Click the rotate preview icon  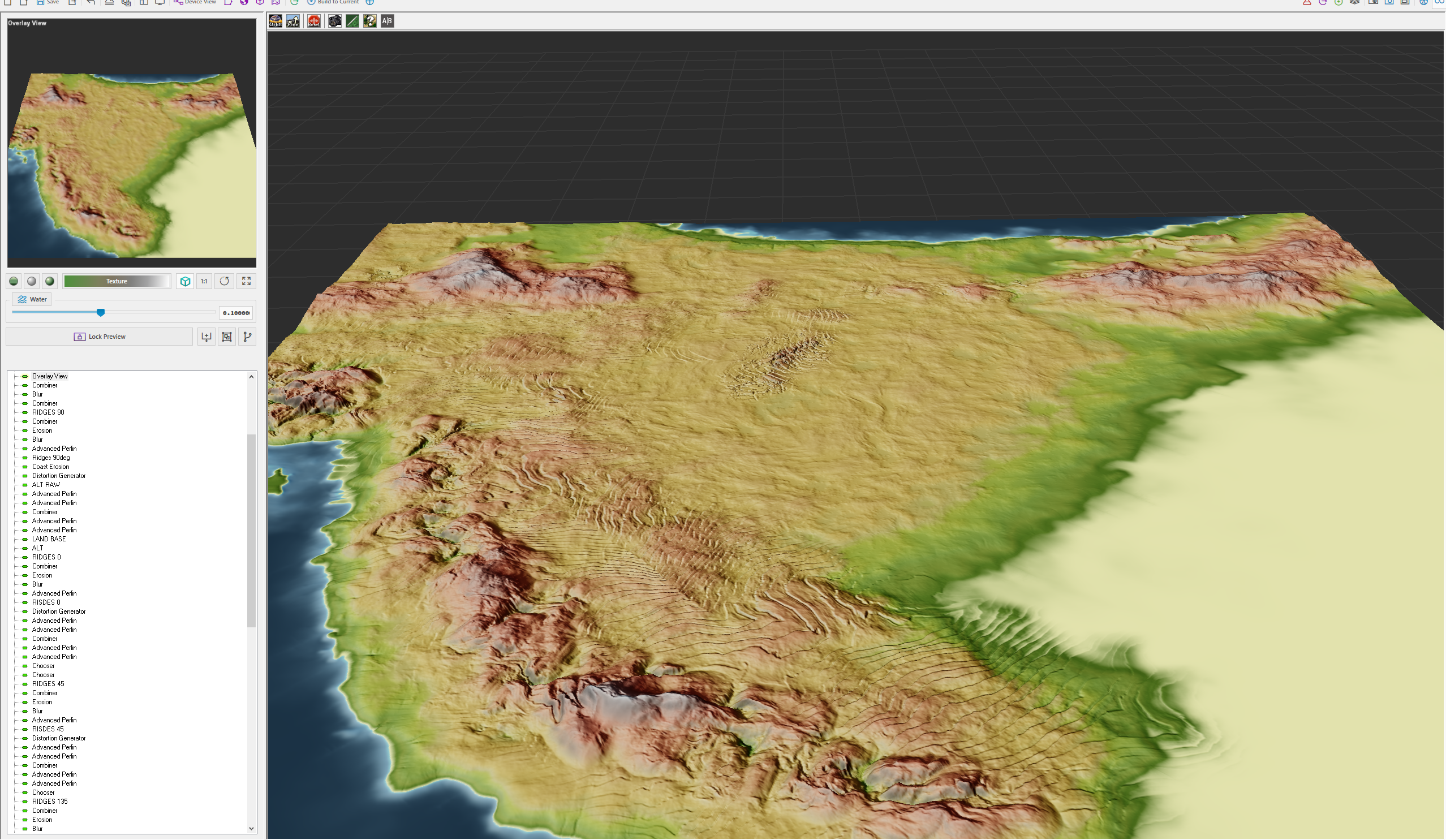[x=225, y=281]
